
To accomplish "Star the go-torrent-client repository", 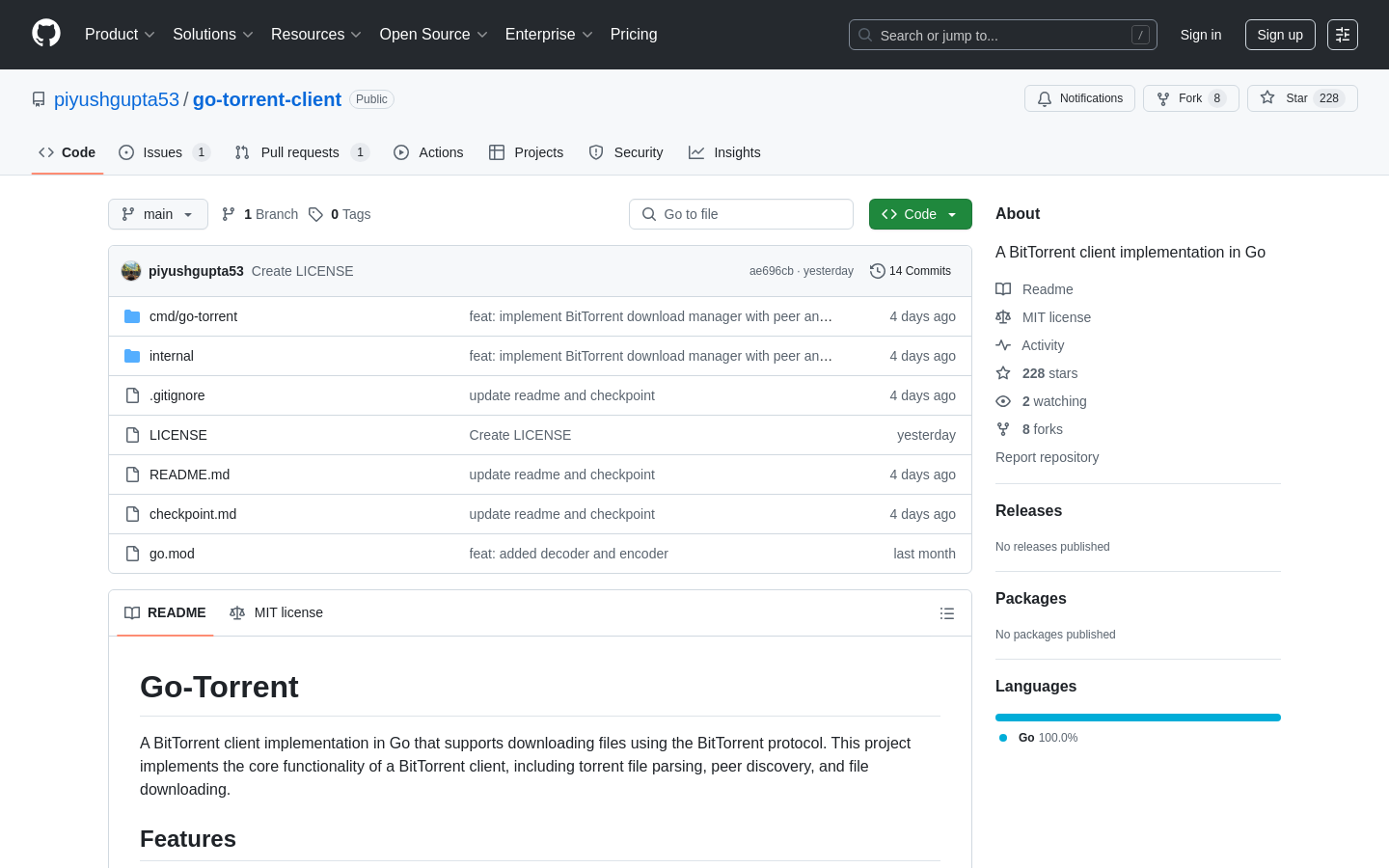I will pos(1302,98).
